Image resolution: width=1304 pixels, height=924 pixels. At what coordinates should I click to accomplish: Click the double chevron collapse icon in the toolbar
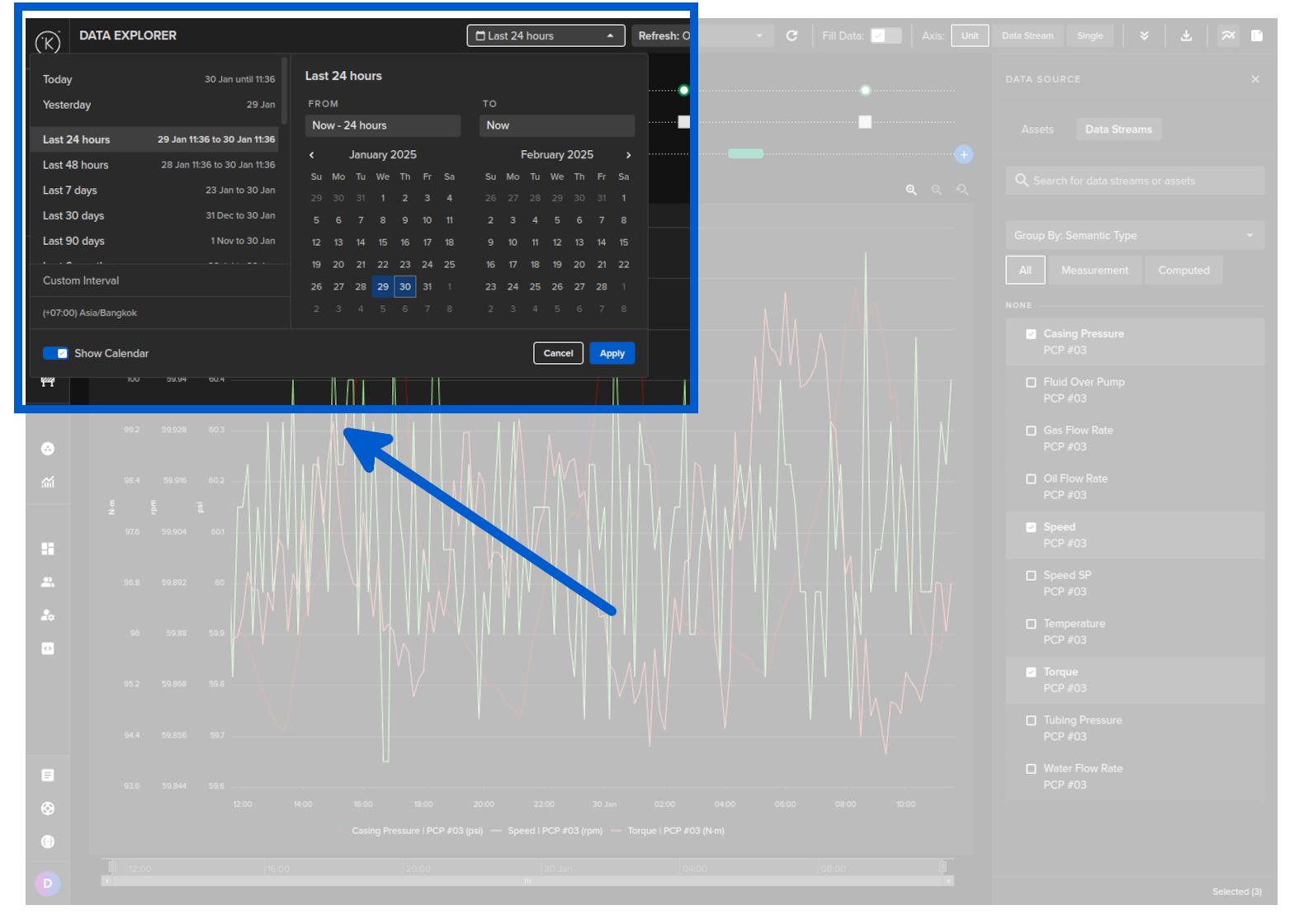tap(1144, 35)
